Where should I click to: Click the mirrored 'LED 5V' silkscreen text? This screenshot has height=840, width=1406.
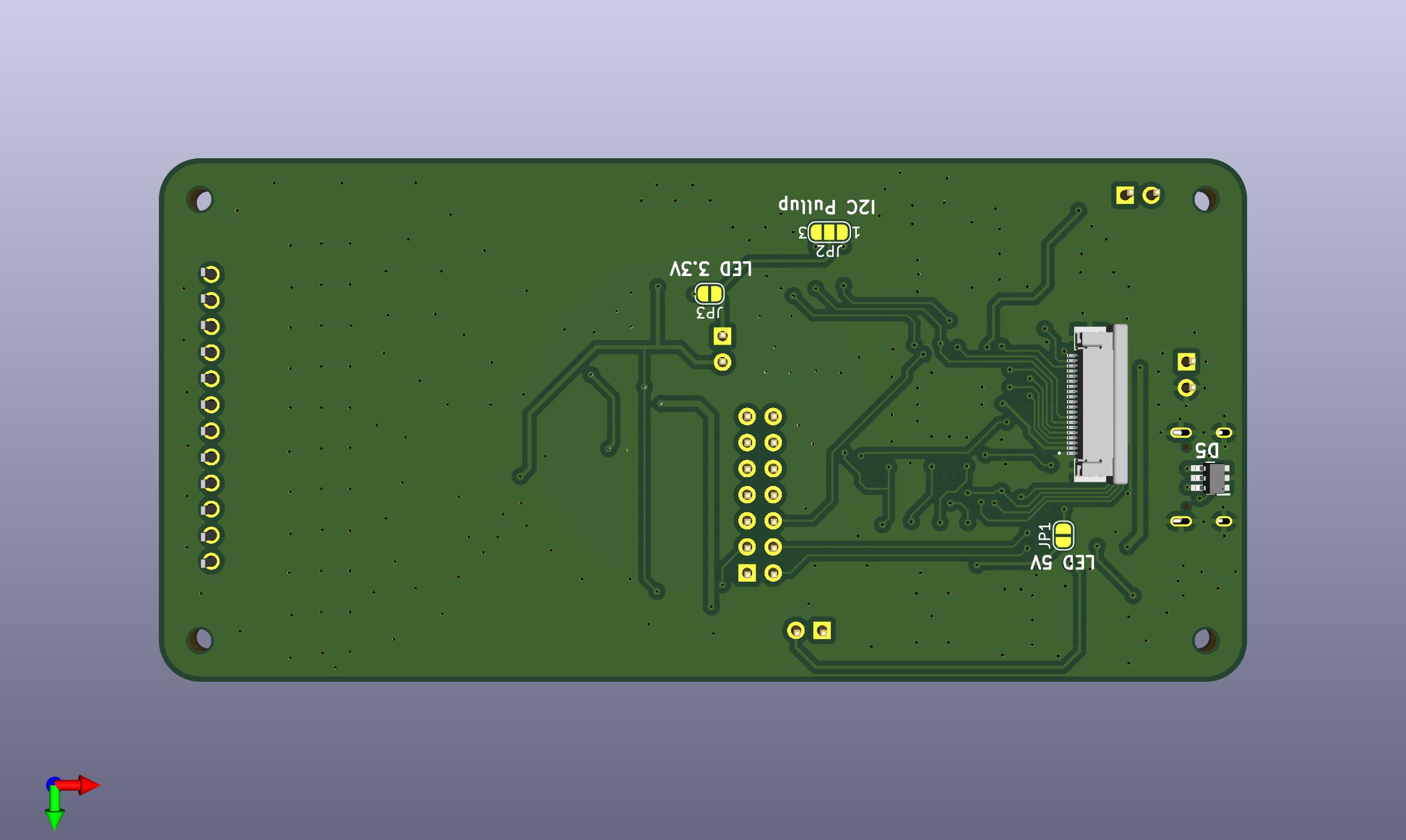[1062, 562]
